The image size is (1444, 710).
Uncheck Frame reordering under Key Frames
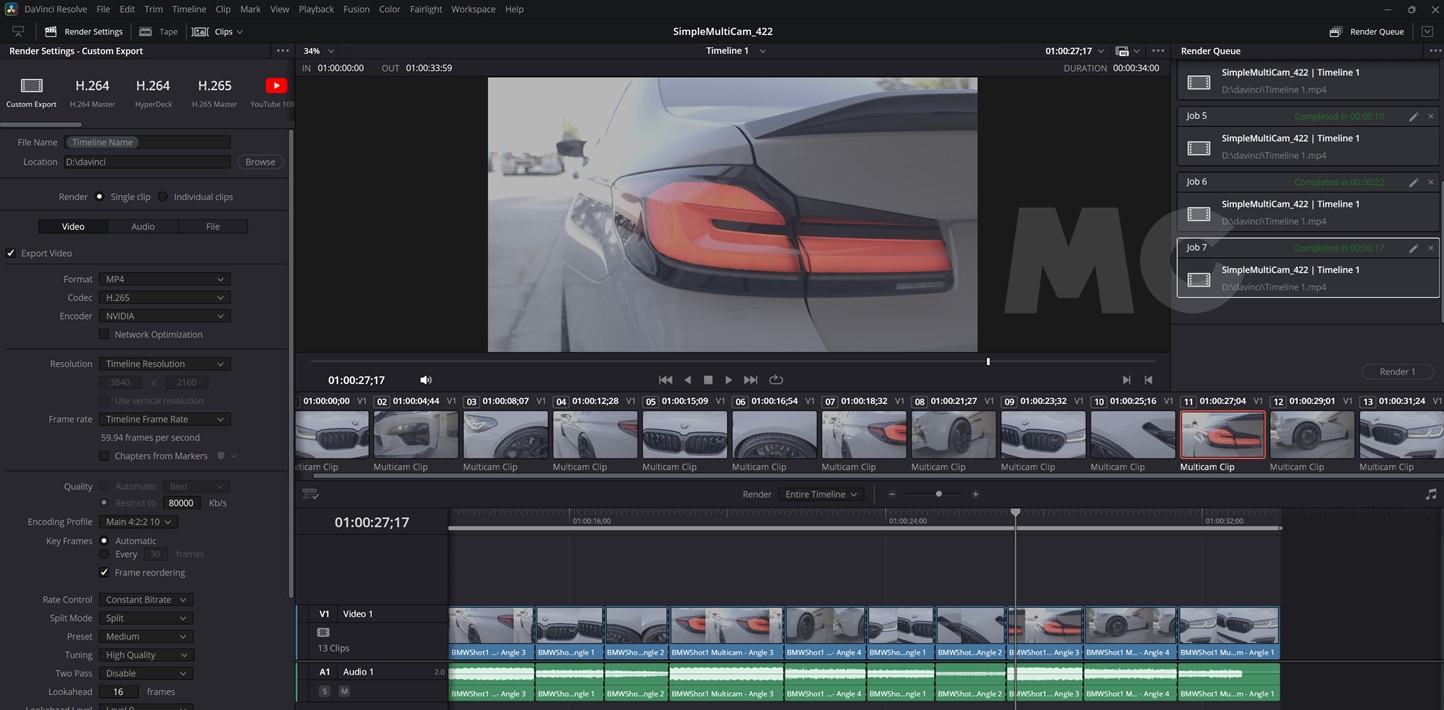pos(105,572)
